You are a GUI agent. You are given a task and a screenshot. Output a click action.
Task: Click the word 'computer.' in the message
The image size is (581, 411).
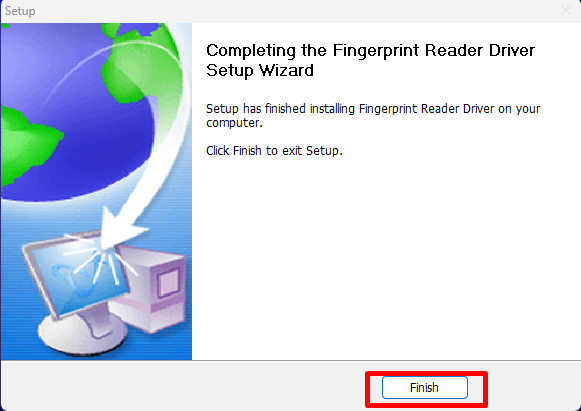(x=234, y=123)
